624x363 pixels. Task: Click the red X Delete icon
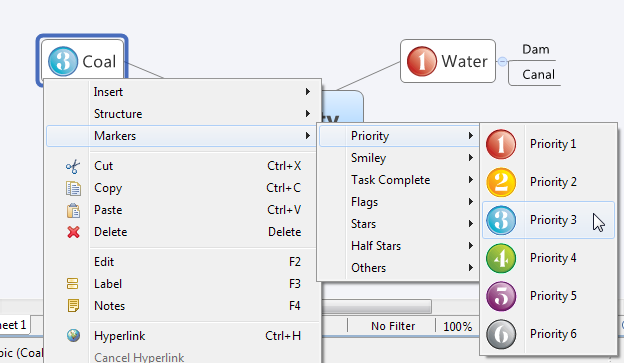73,232
